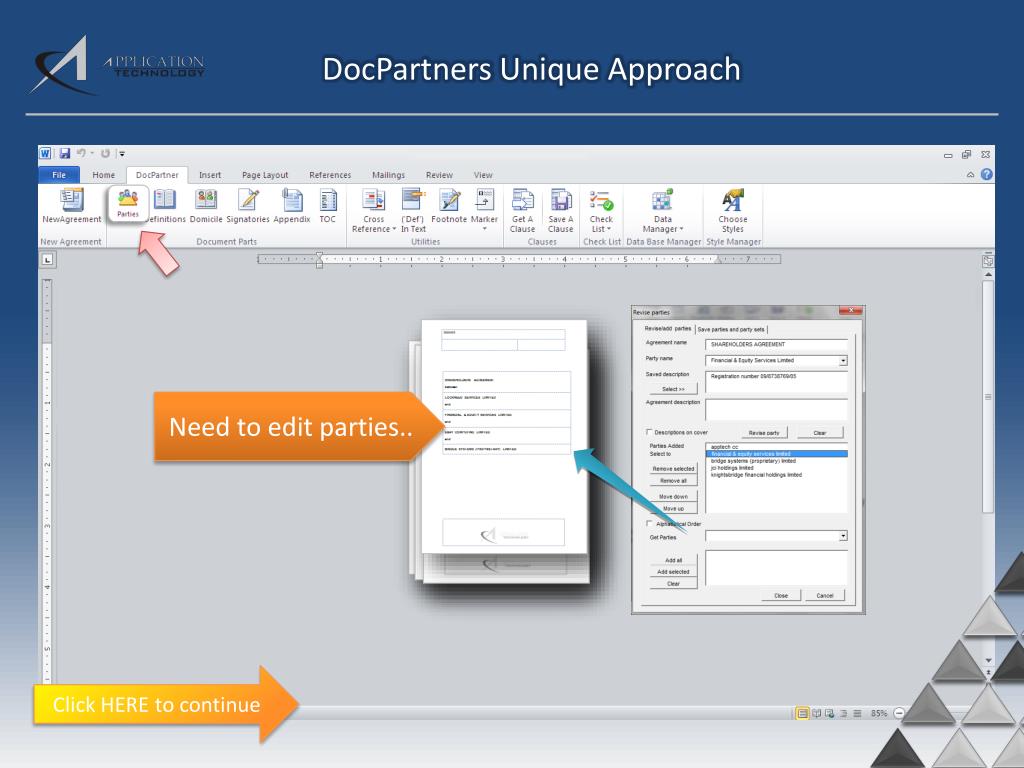Screen dimensions: 1024x768
Task: Tick the Descriptions on cover checkbox
Action: click(648, 432)
